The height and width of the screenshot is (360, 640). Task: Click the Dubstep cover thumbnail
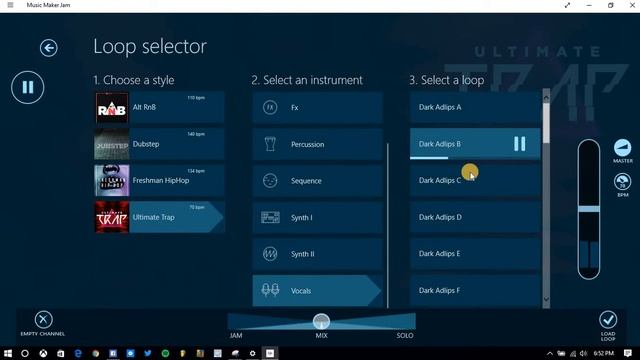click(112, 144)
